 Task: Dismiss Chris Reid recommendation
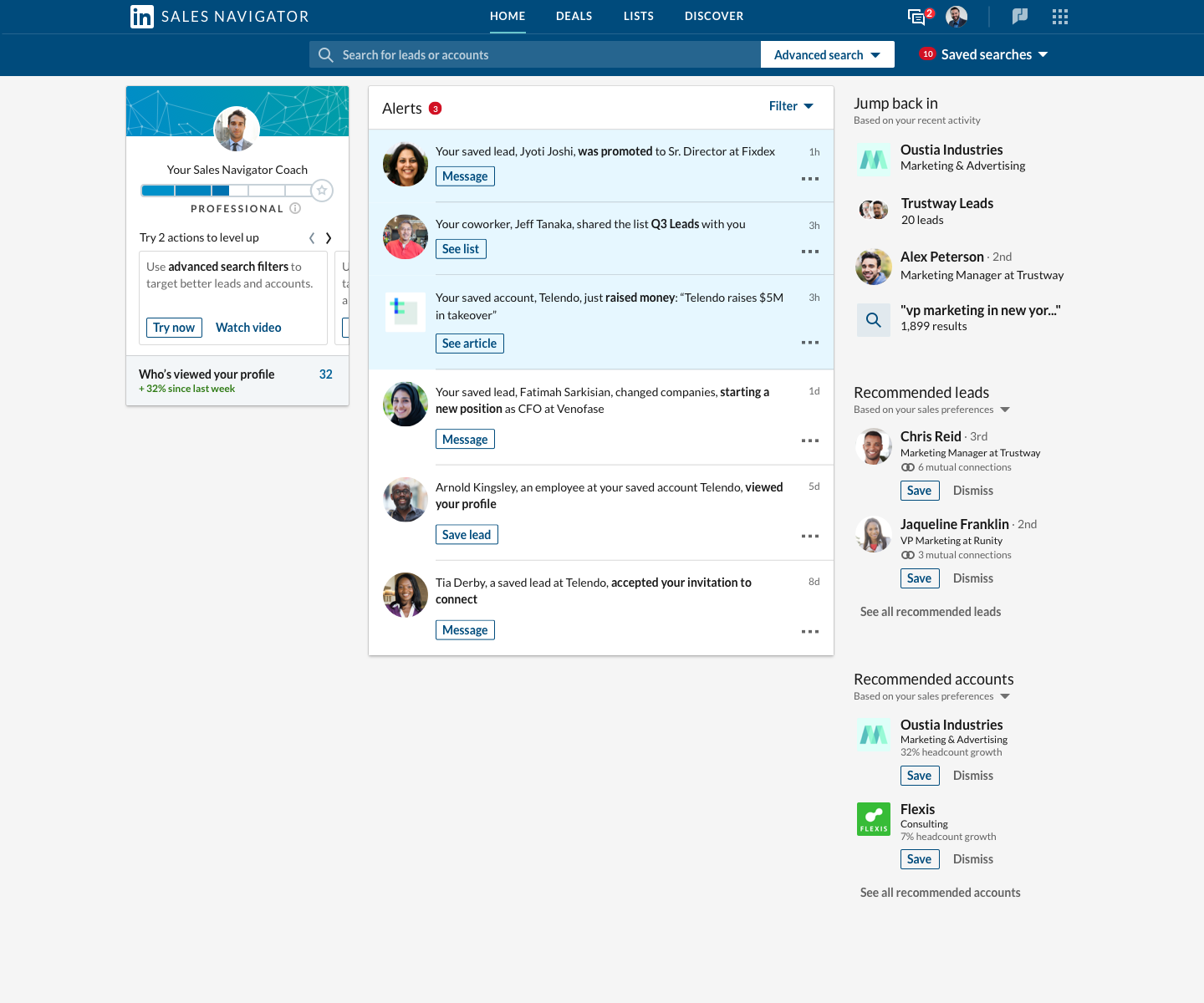(973, 491)
